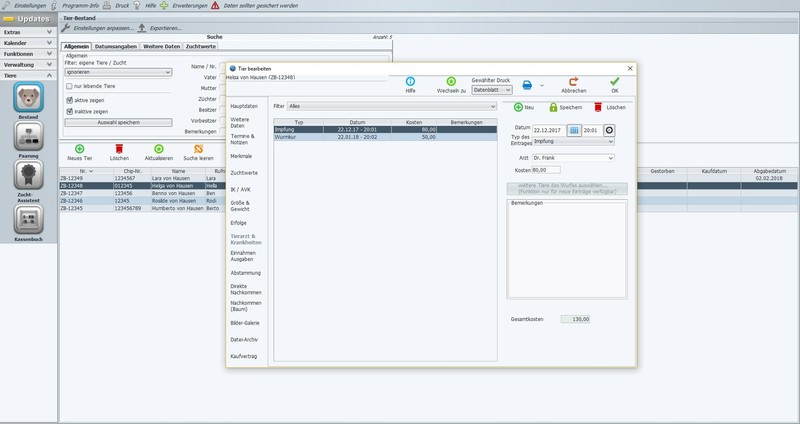Collapse the Tiere sidebar section

coord(28,76)
